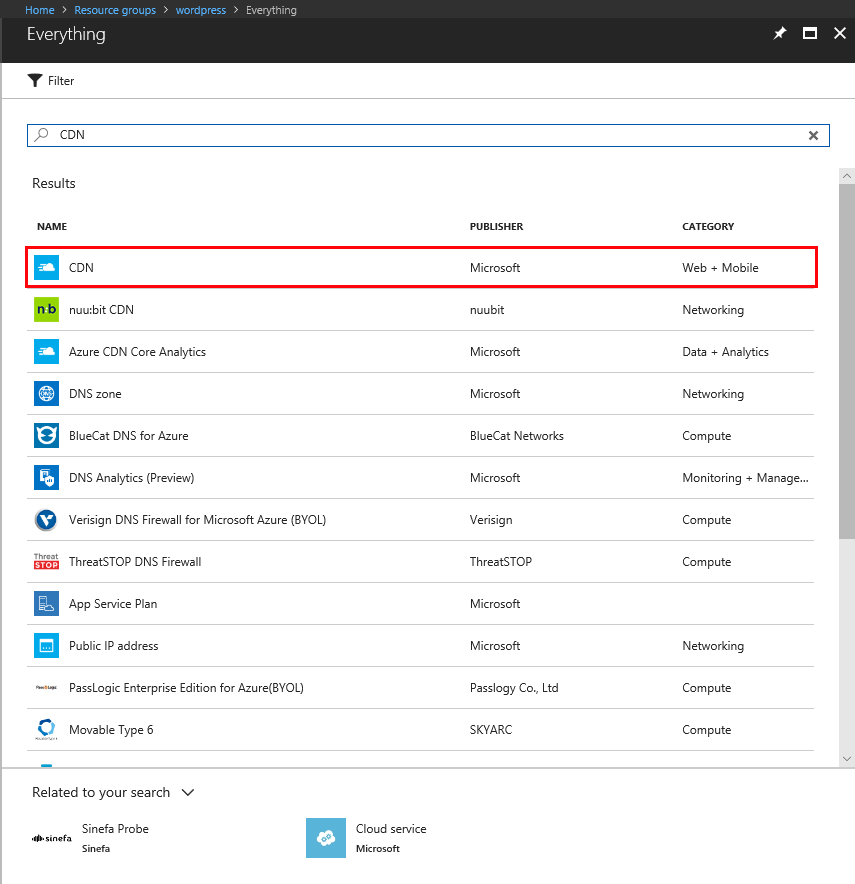
Task: Sort results by PUBLISHER column header
Action: (x=497, y=226)
